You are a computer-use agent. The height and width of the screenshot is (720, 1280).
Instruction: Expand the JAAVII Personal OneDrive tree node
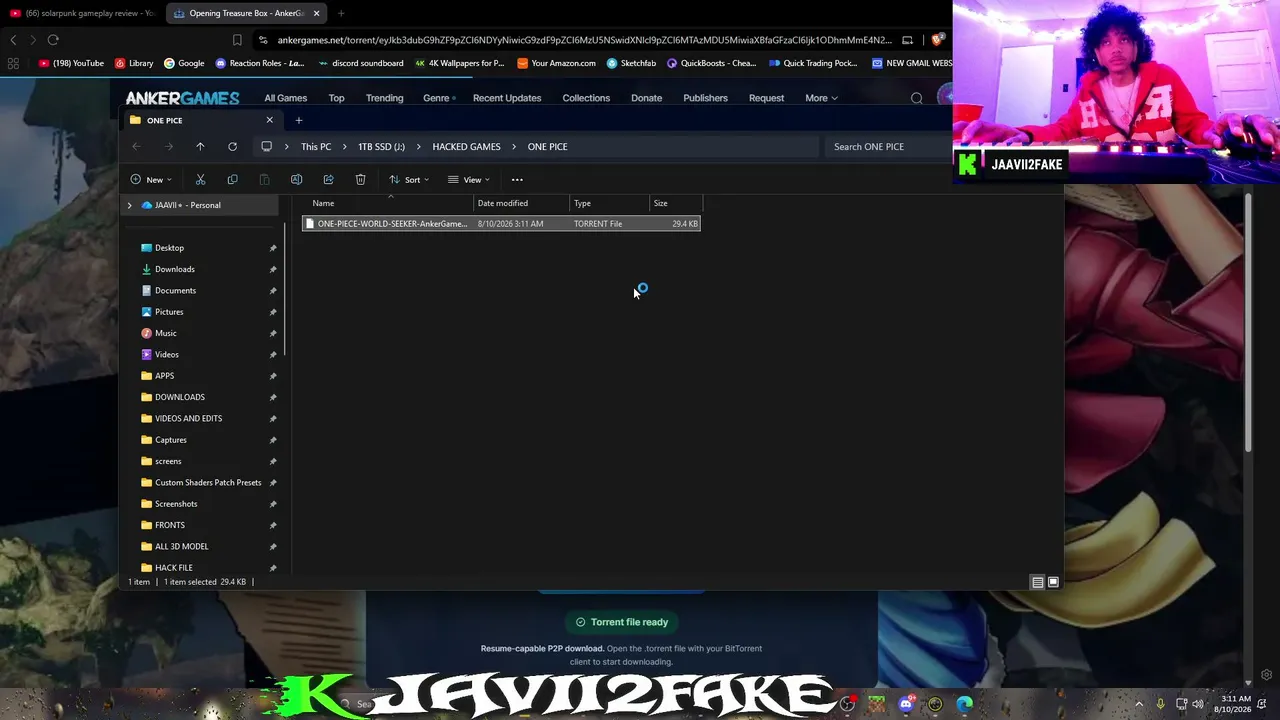coord(129,205)
